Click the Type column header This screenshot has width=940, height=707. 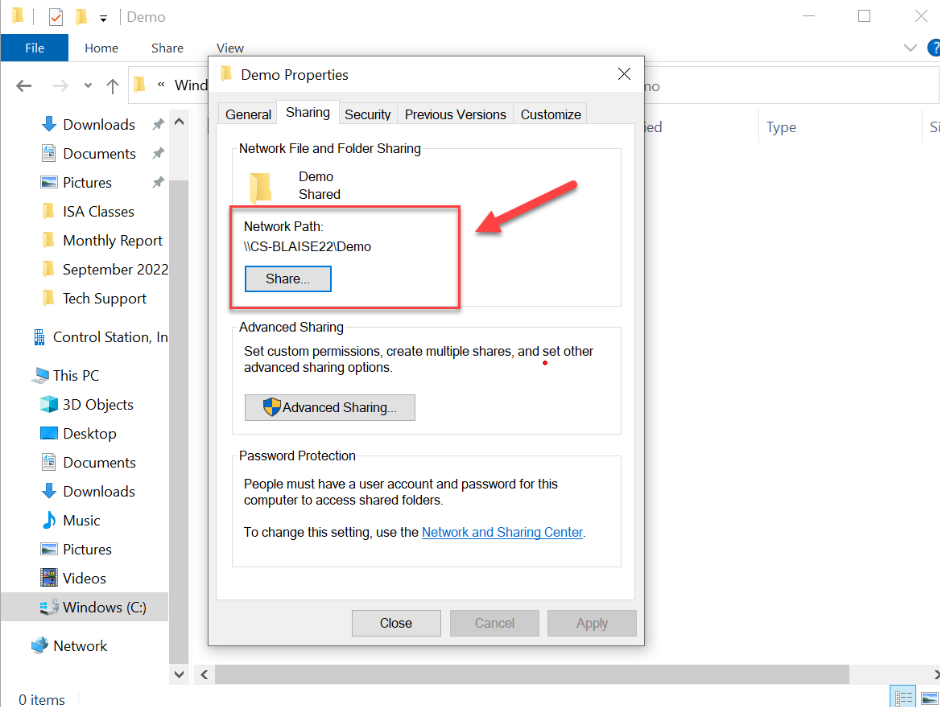781,127
